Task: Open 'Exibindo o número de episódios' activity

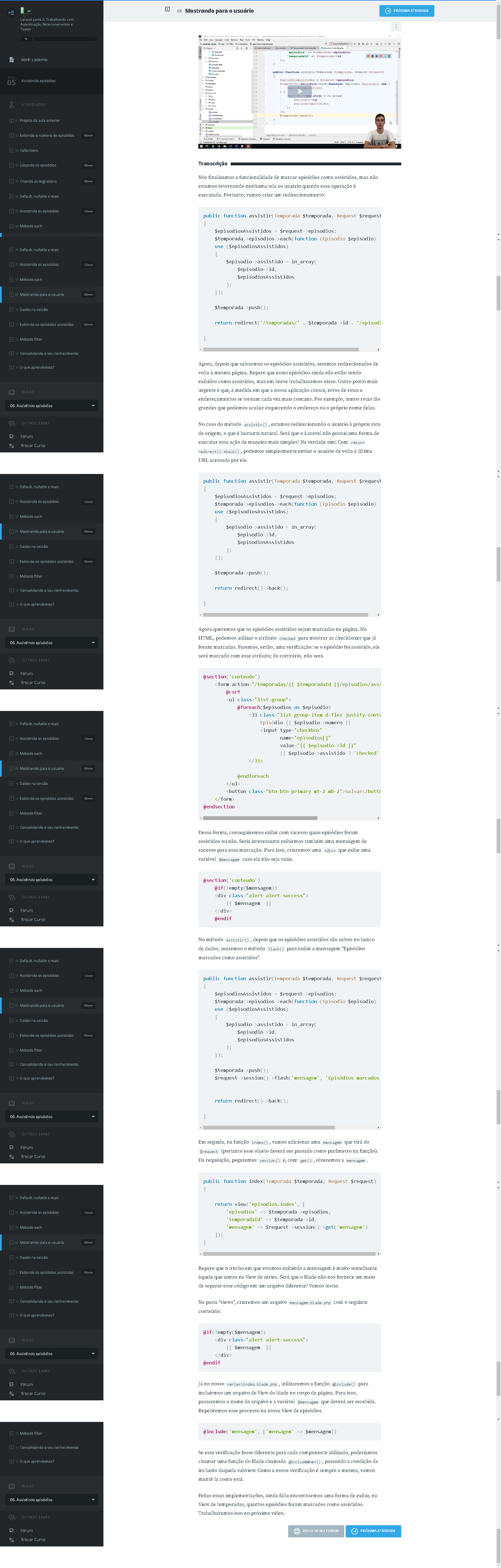Action: point(47,135)
